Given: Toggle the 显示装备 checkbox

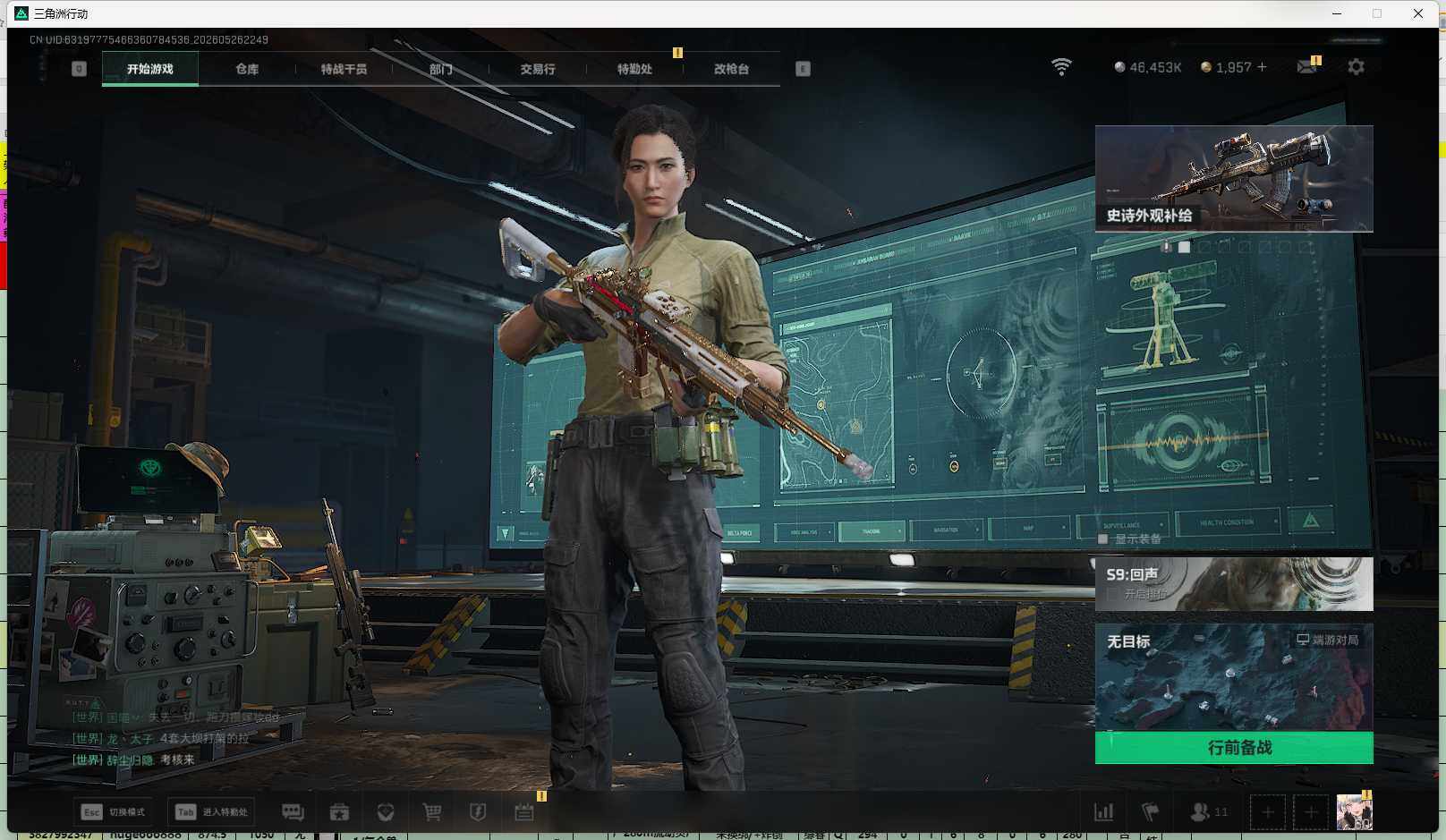Looking at the screenshot, I should point(1102,539).
